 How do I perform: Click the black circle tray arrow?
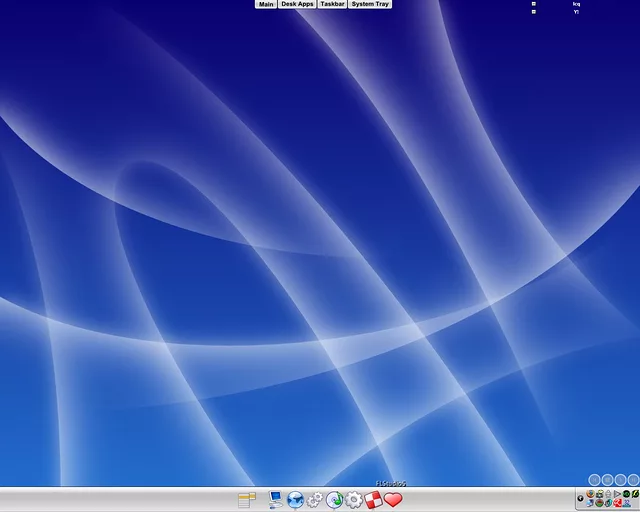coord(580,498)
